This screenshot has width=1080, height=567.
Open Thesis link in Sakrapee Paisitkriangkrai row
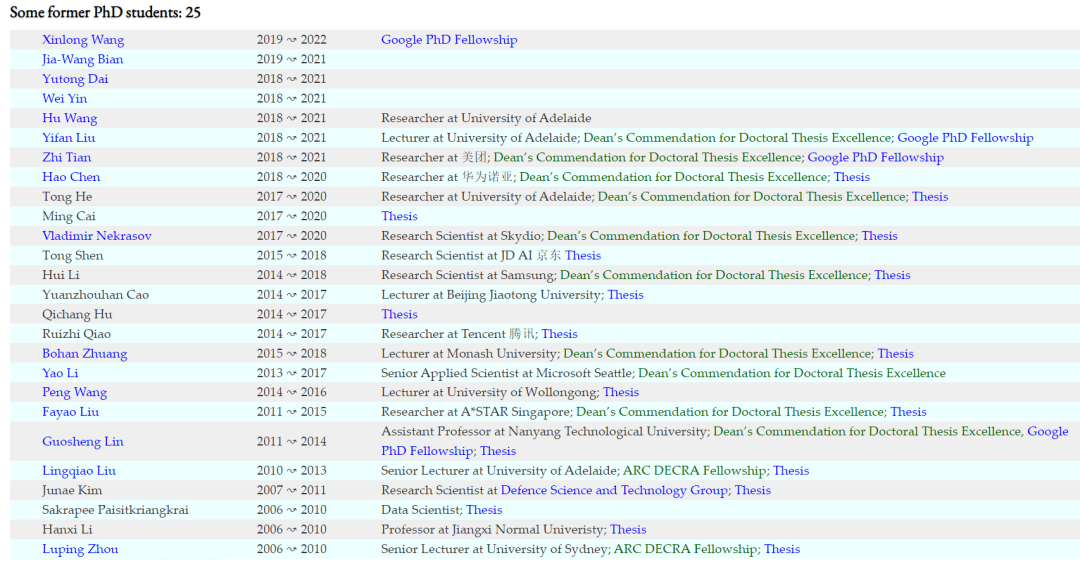pos(484,511)
